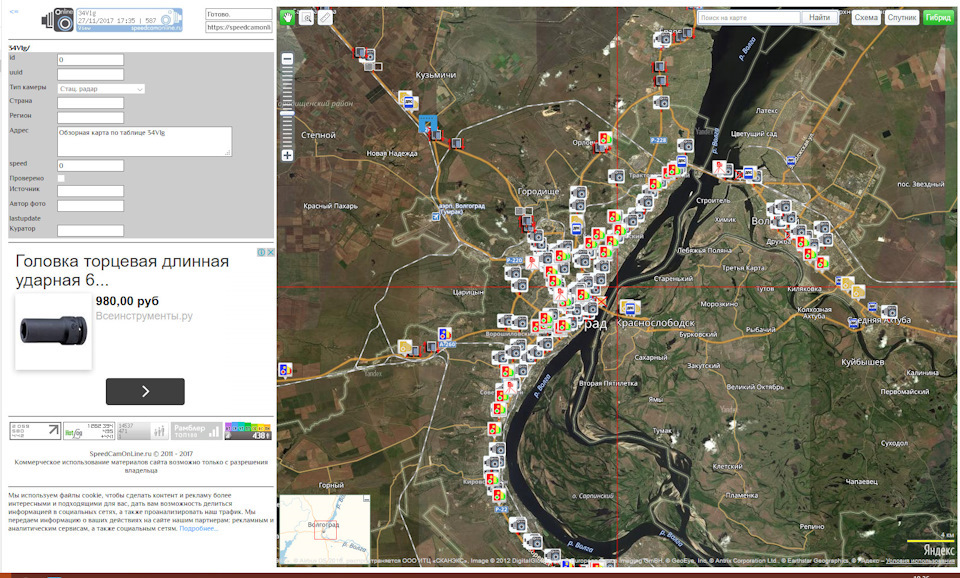Select the ruler distance measurement tool
The height and width of the screenshot is (578, 960).
[325, 17]
